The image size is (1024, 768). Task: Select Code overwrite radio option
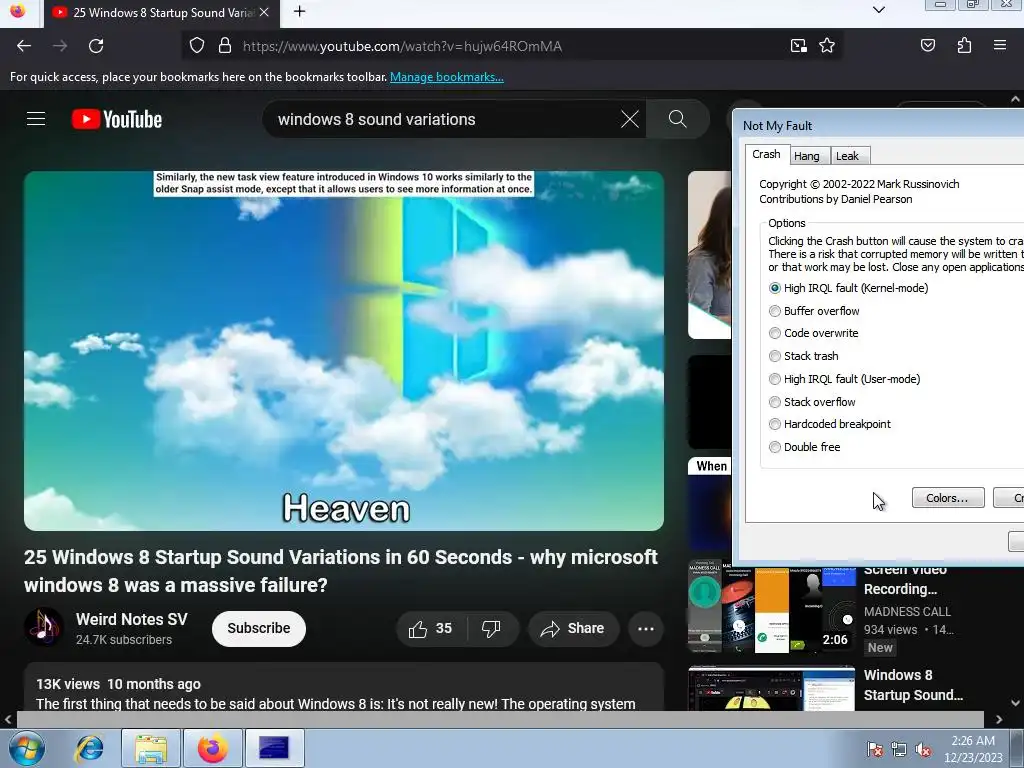[814, 333]
